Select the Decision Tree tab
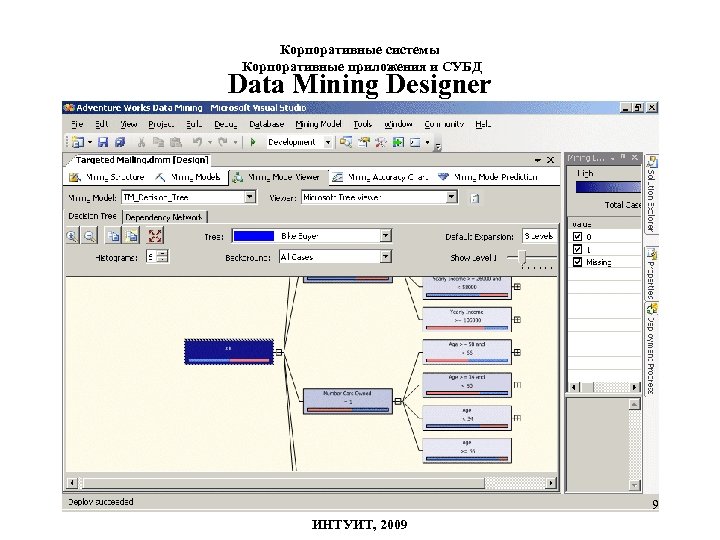720x540 pixels. 92,216
